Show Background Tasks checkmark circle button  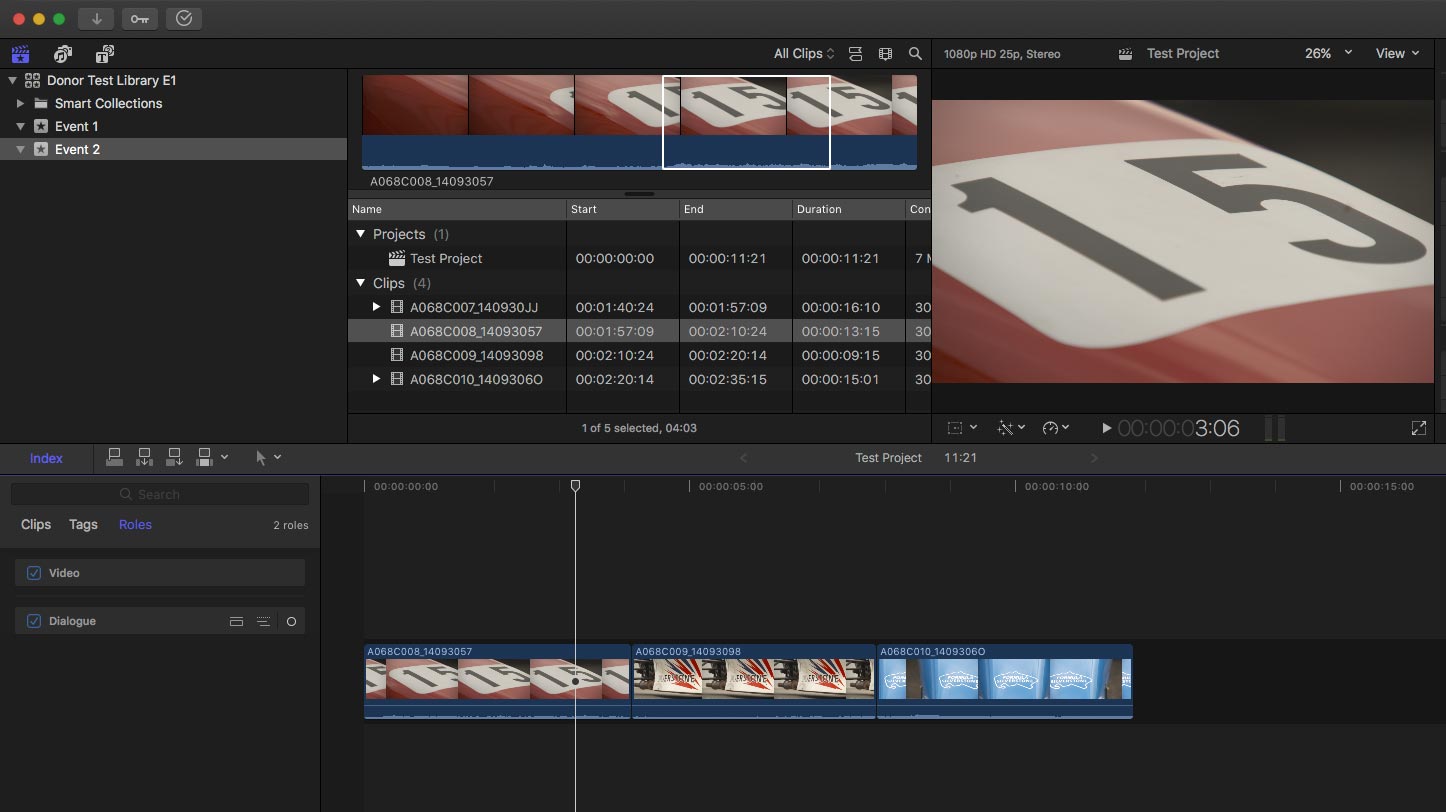click(184, 19)
